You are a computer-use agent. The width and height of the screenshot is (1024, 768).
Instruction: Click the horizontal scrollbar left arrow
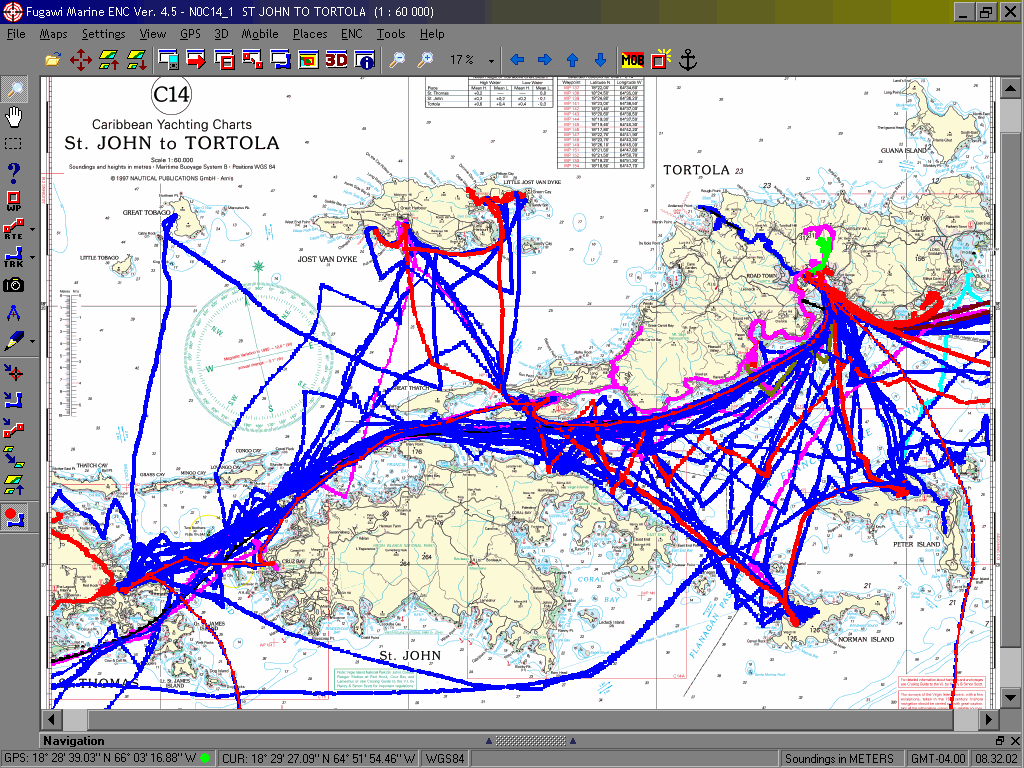pos(52,719)
